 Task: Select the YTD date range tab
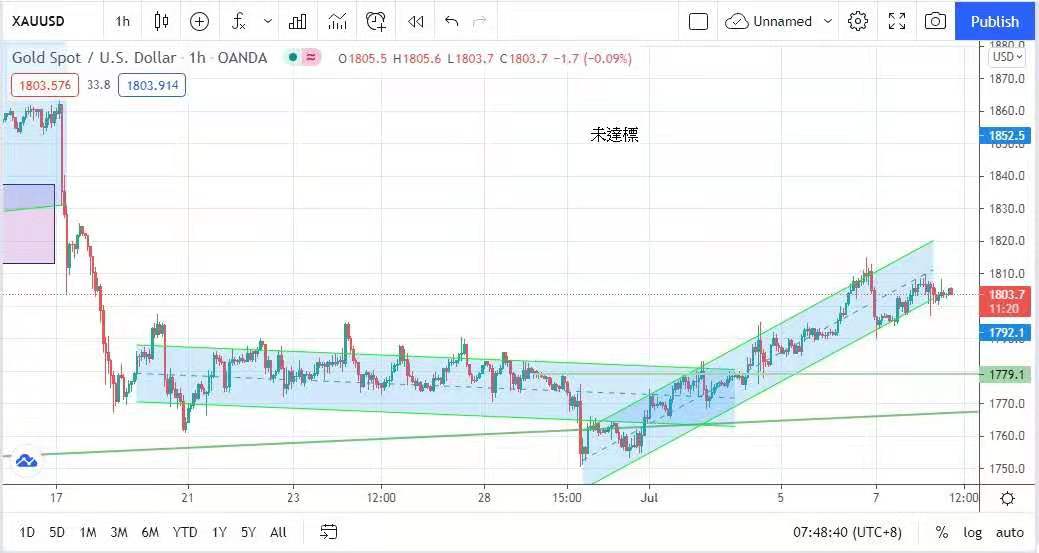click(184, 532)
